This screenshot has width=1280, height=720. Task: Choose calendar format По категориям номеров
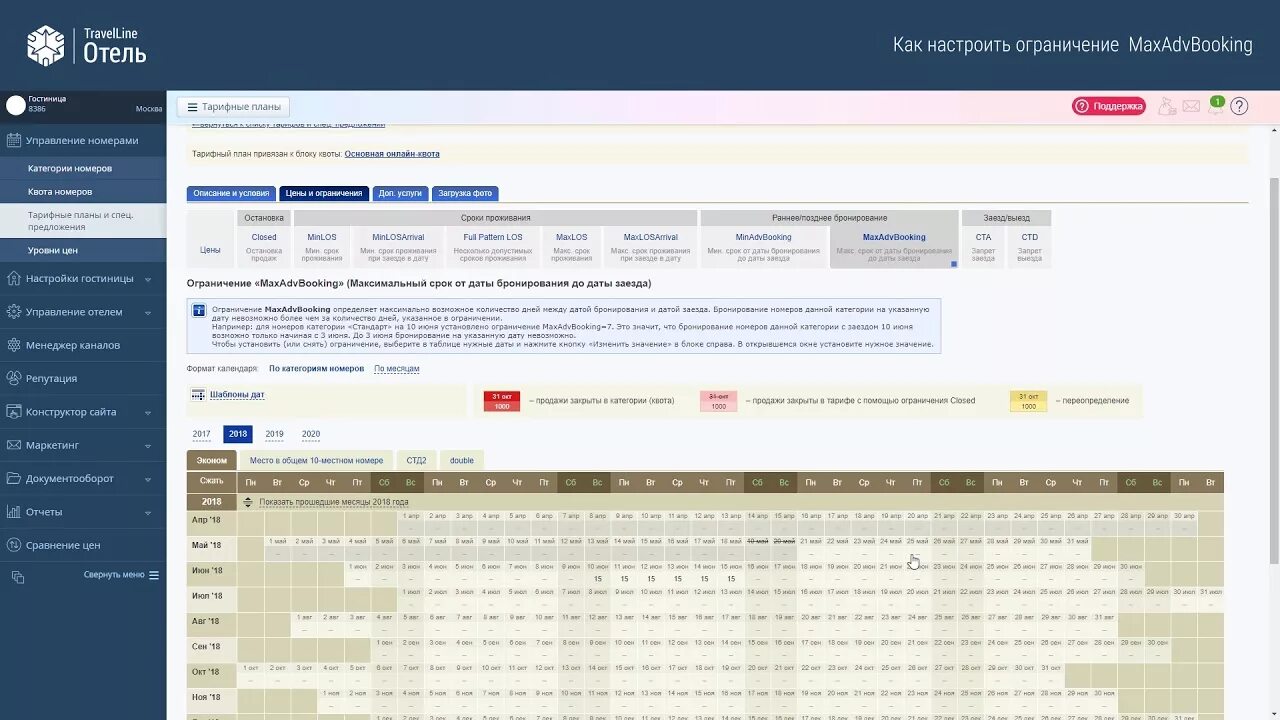tap(317, 369)
